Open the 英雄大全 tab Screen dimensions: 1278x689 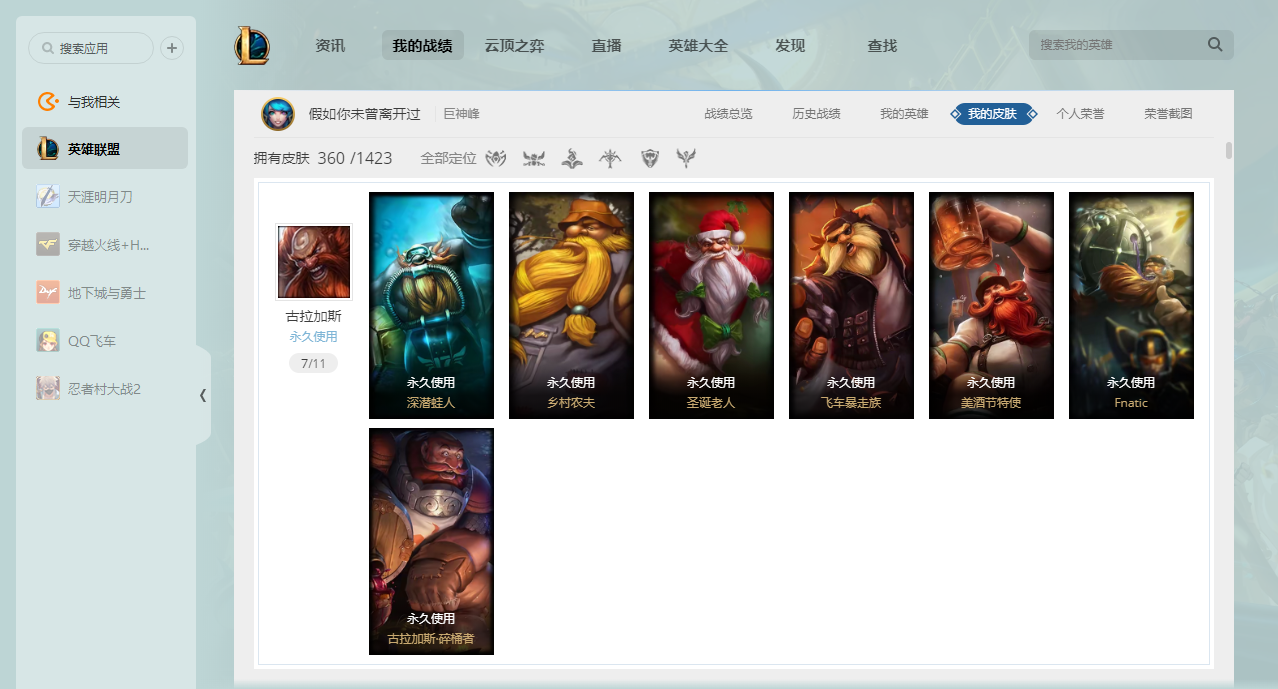pyautogui.click(x=698, y=45)
